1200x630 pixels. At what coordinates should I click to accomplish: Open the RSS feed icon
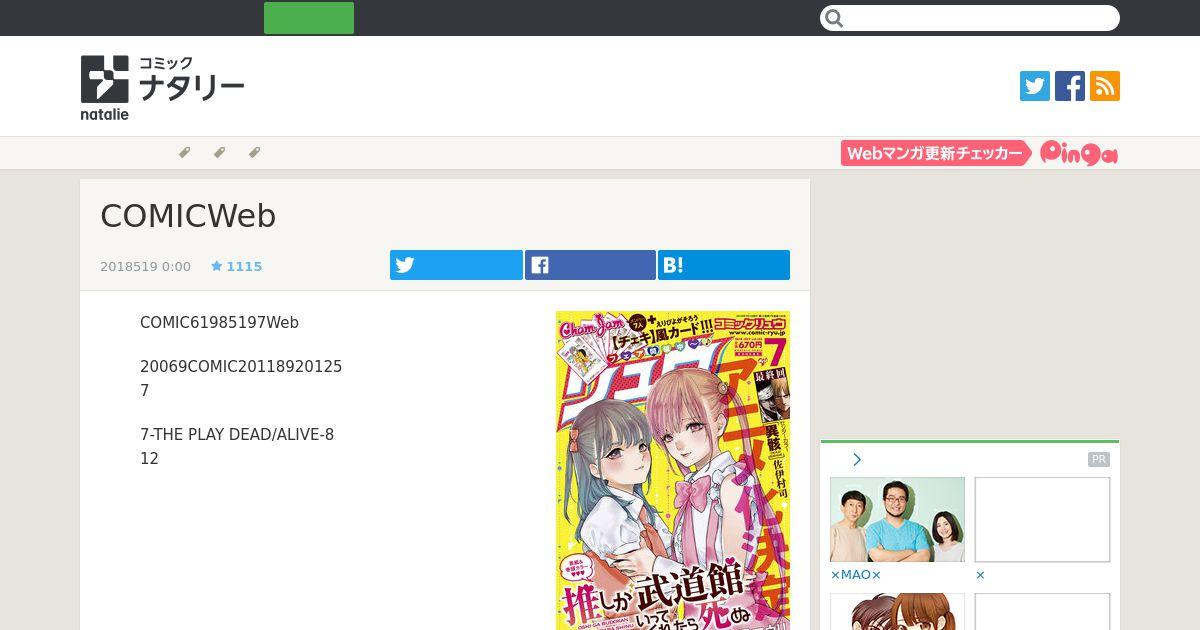pos(1105,86)
